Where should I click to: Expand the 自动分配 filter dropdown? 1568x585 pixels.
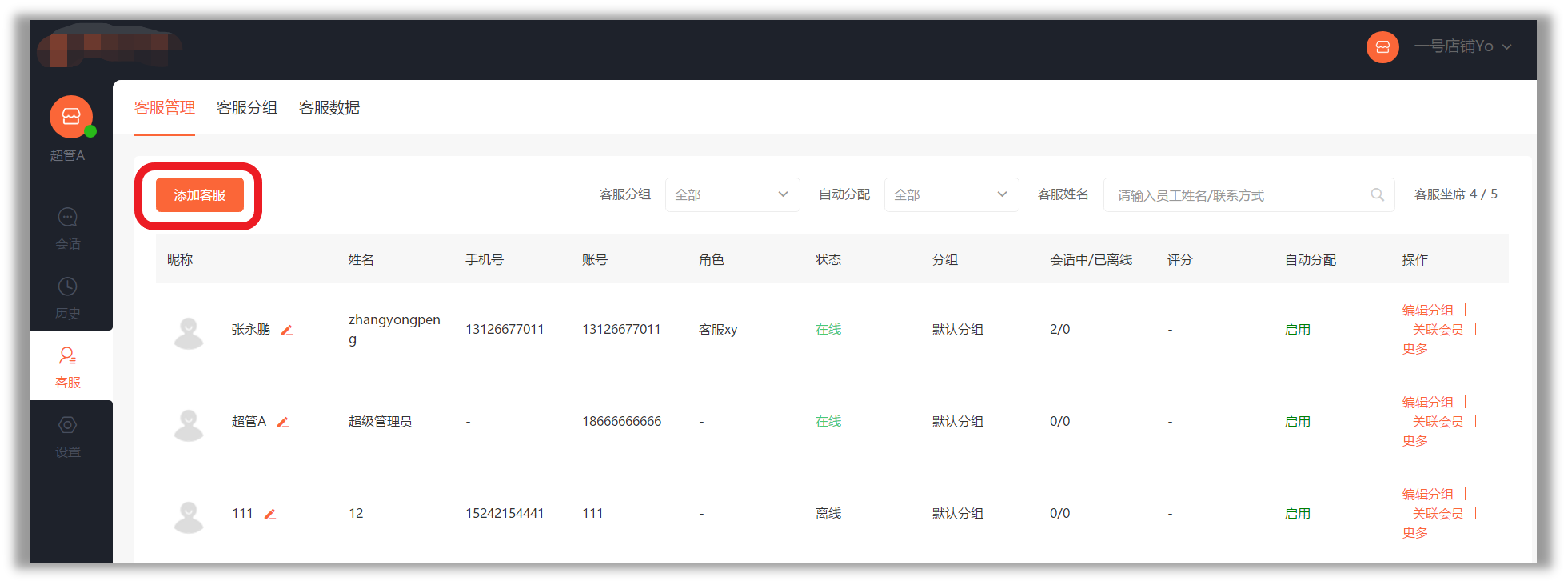point(951,194)
